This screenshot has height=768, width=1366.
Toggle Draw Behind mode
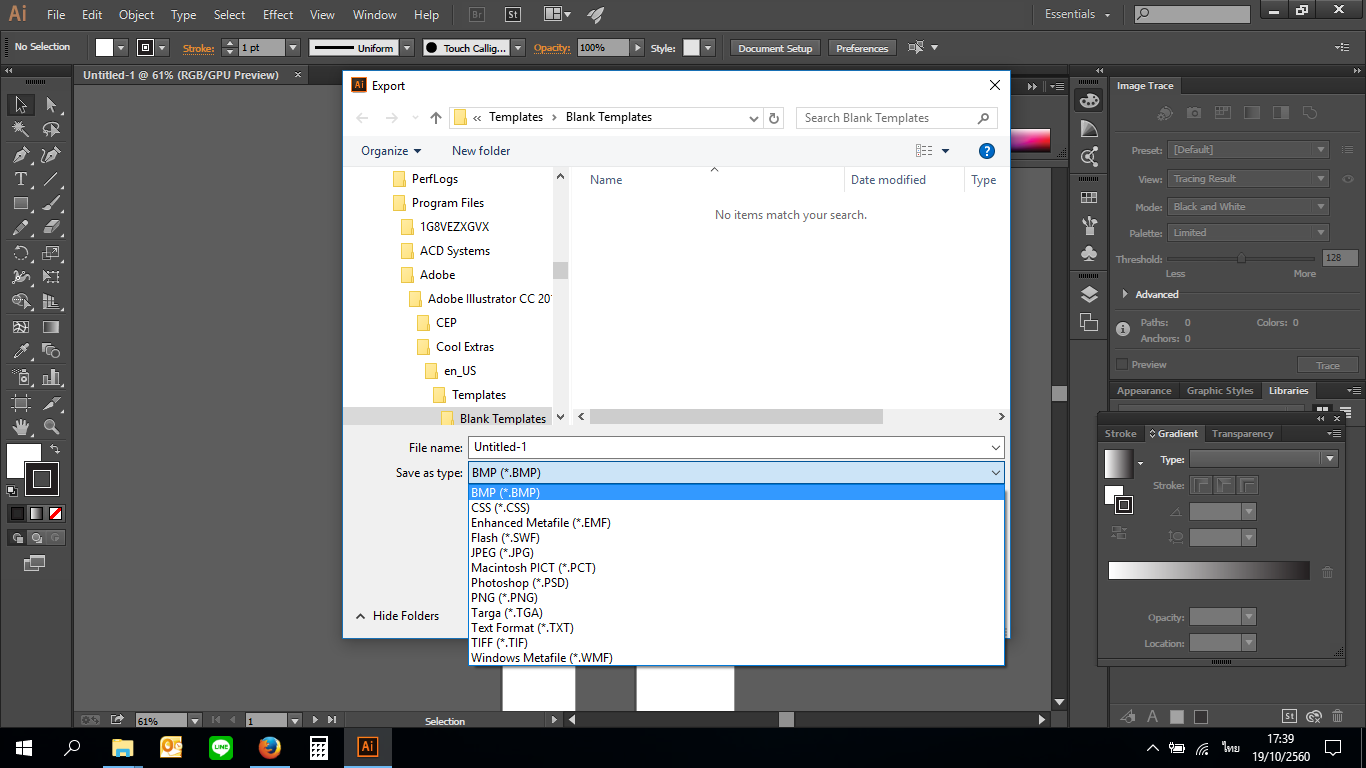coord(36,537)
